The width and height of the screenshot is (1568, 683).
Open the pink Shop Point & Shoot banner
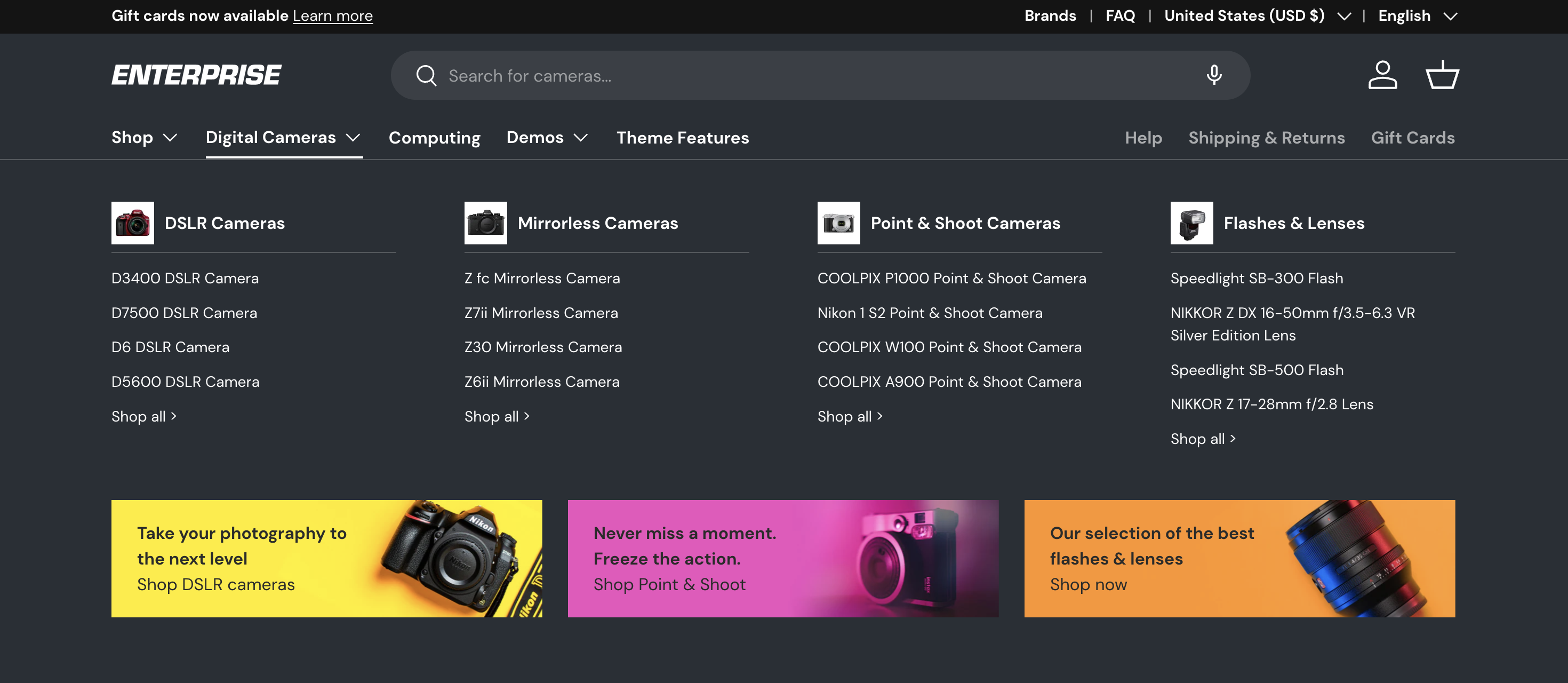point(783,558)
